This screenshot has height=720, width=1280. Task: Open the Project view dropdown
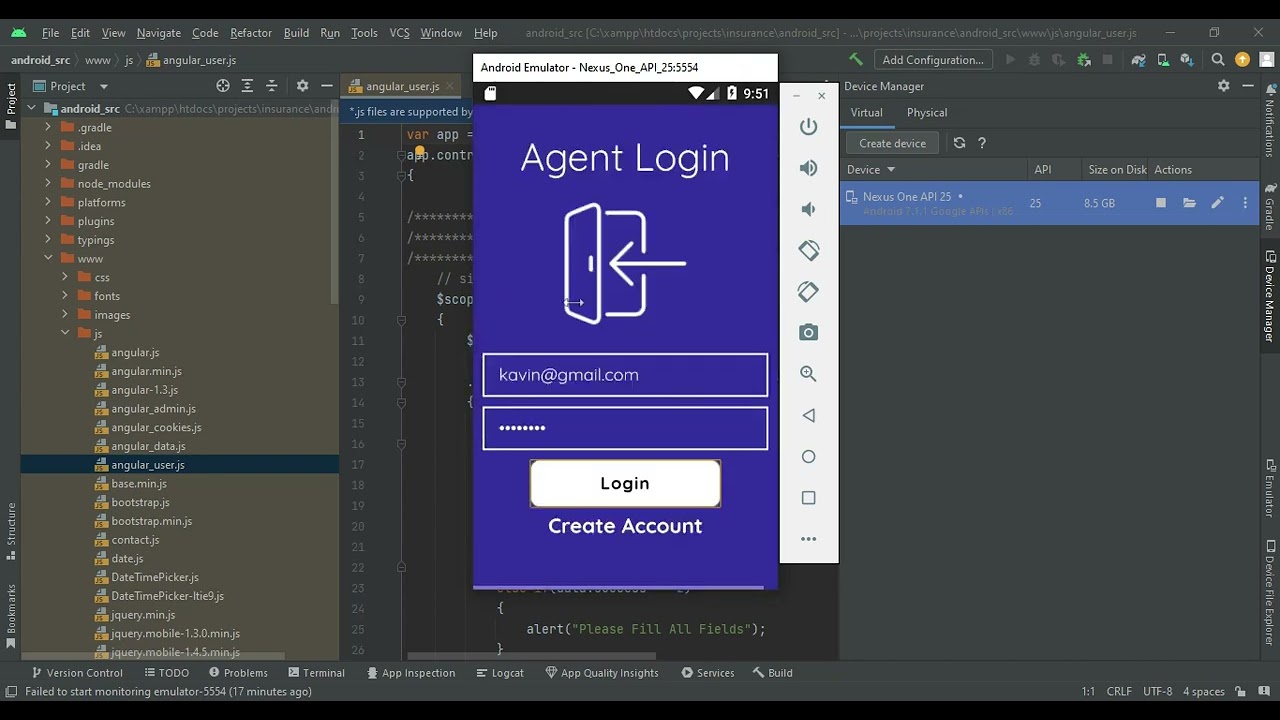coord(70,86)
